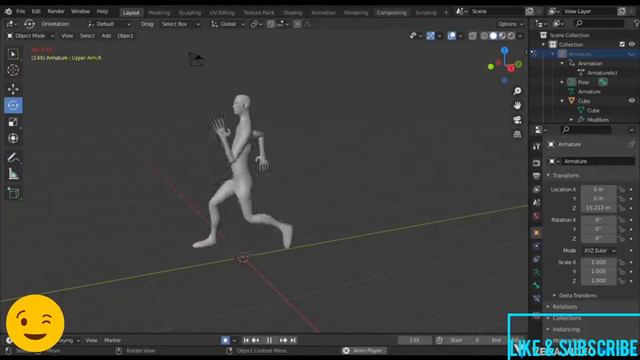Toggle Collection visibility eye in outliner

tap(631, 44)
